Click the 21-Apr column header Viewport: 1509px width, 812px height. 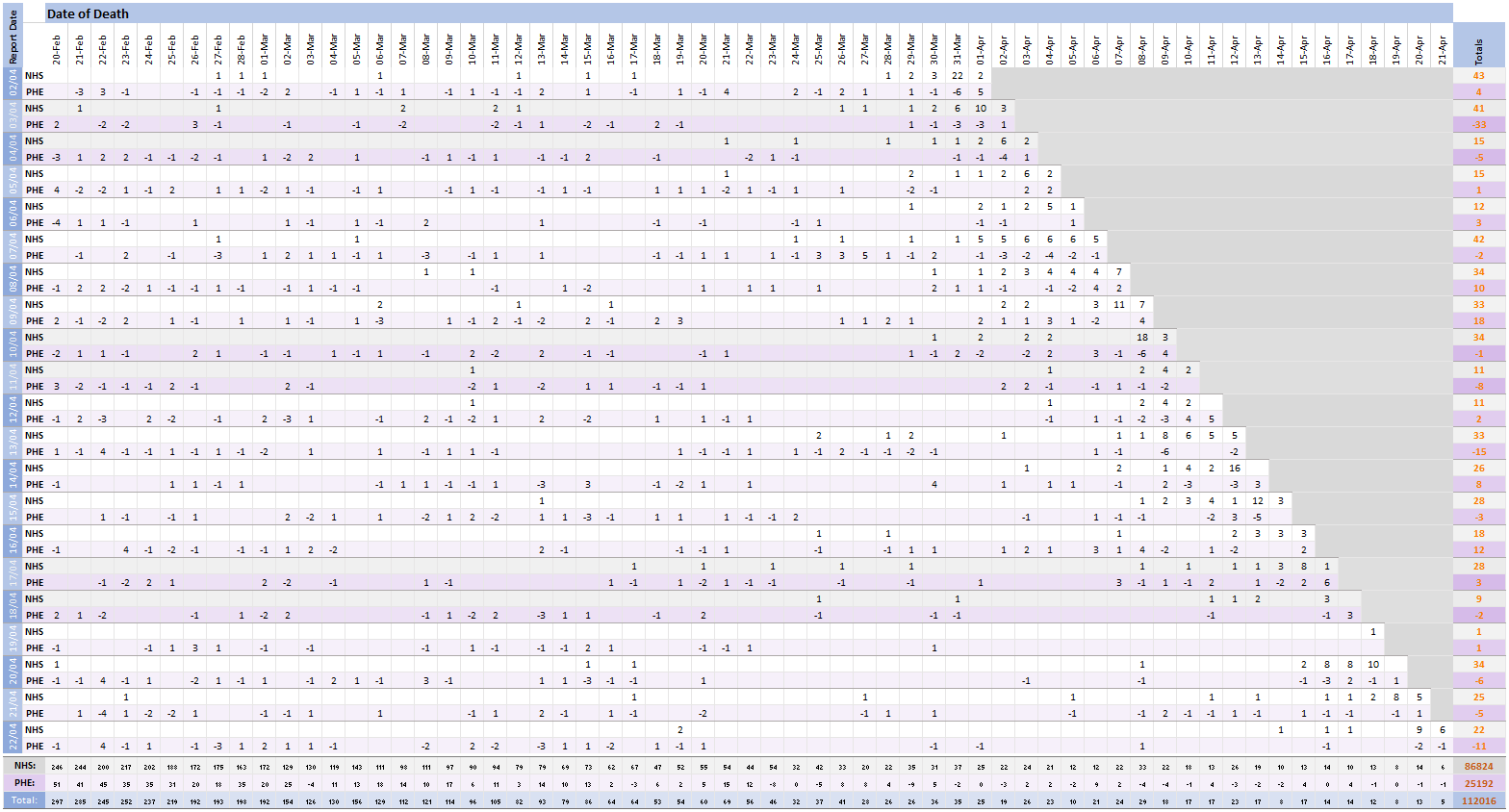tap(1443, 51)
